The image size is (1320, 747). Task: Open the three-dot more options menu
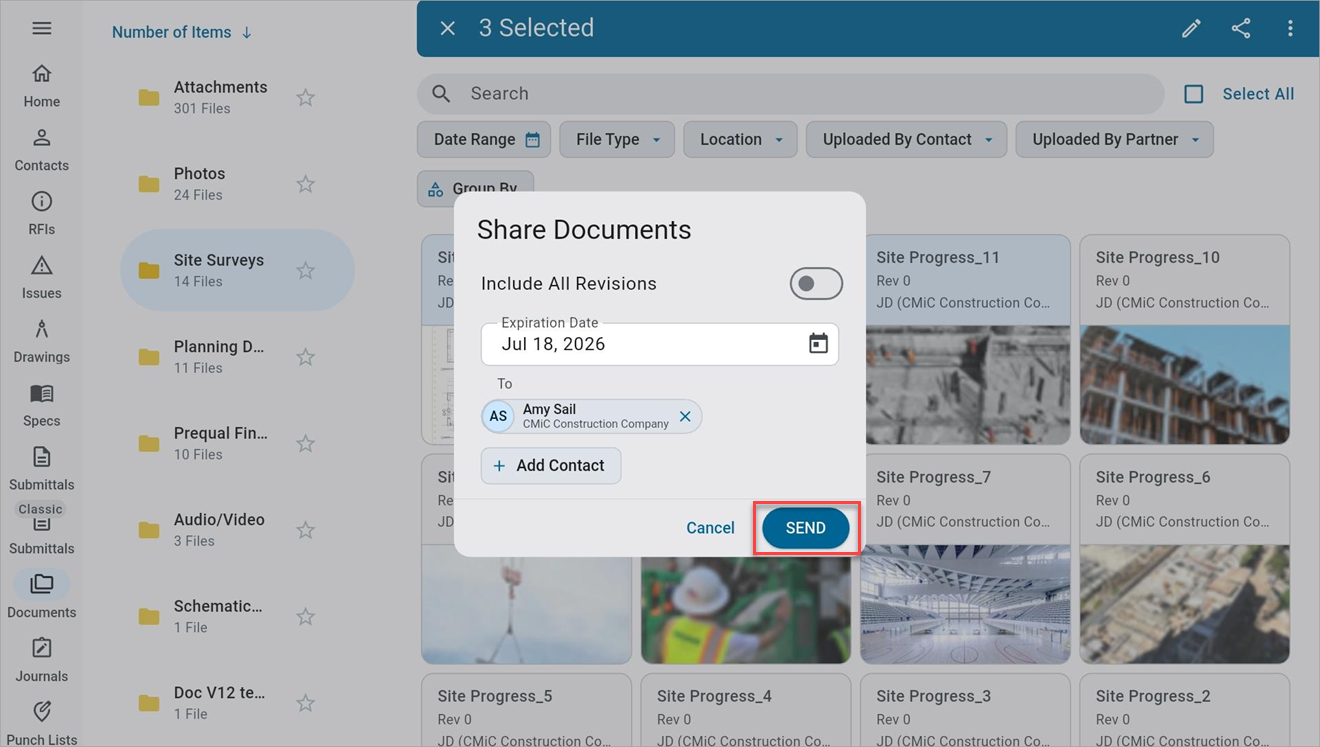[1290, 28]
